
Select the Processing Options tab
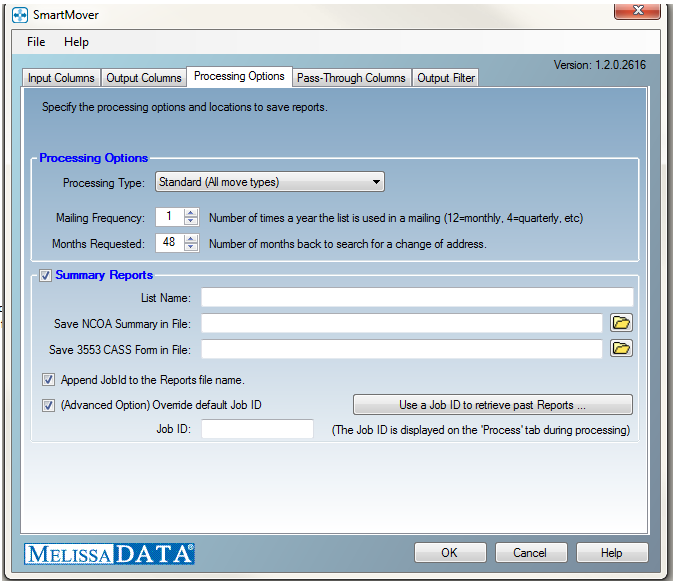[239, 76]
